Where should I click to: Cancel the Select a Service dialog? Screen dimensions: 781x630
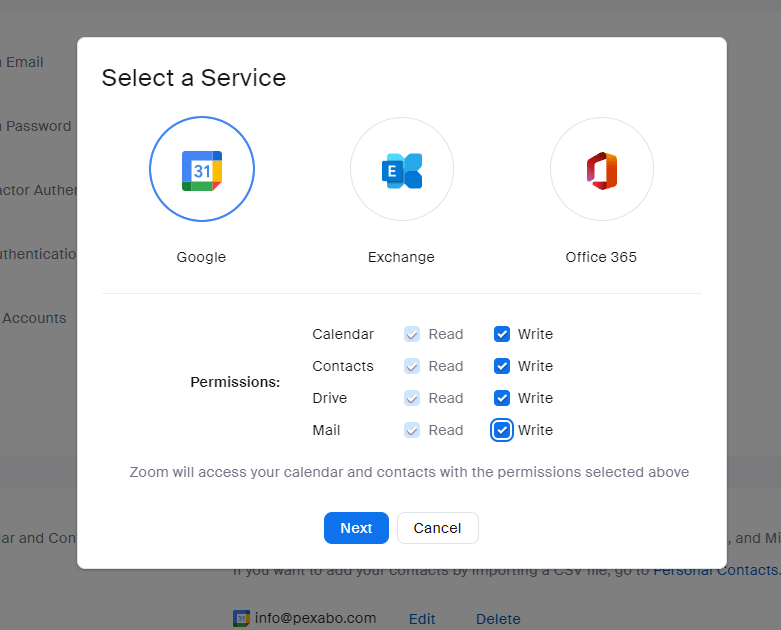coord(438,528)
